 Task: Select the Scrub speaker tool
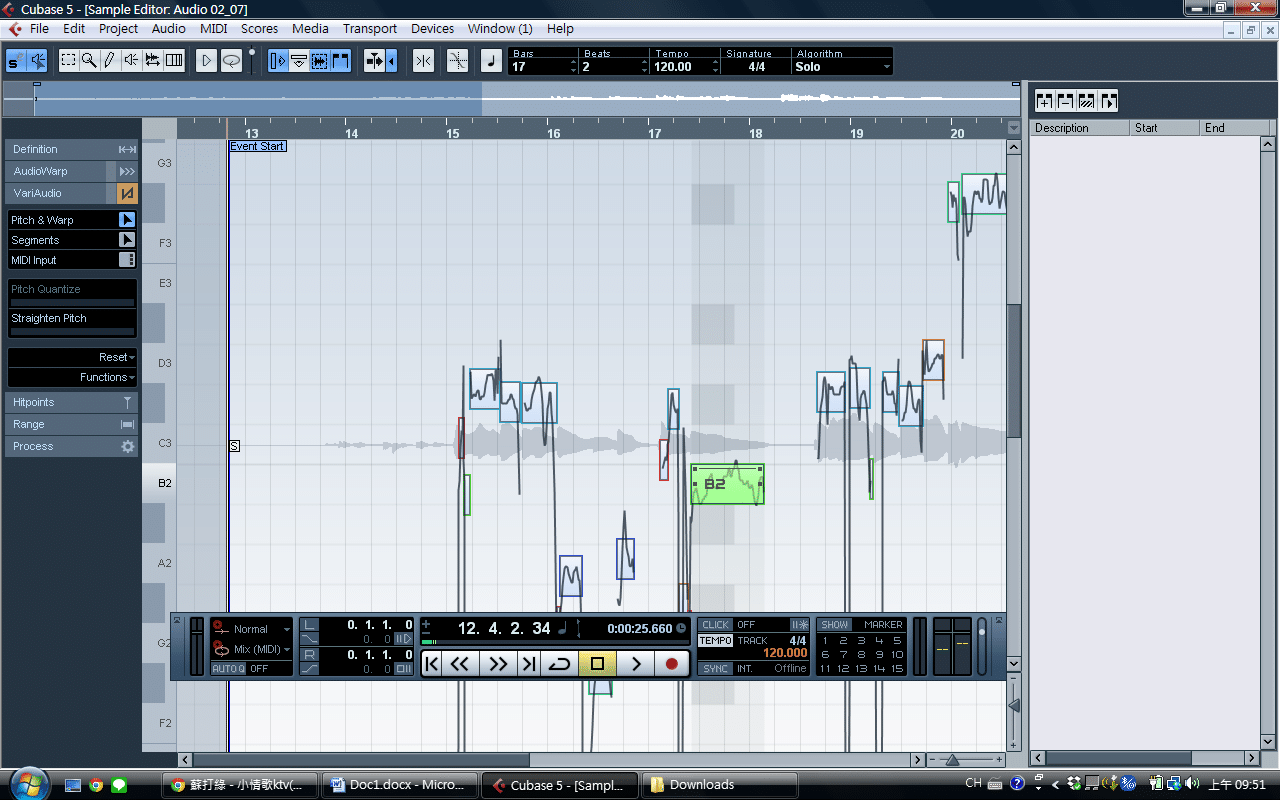[131, 61]
